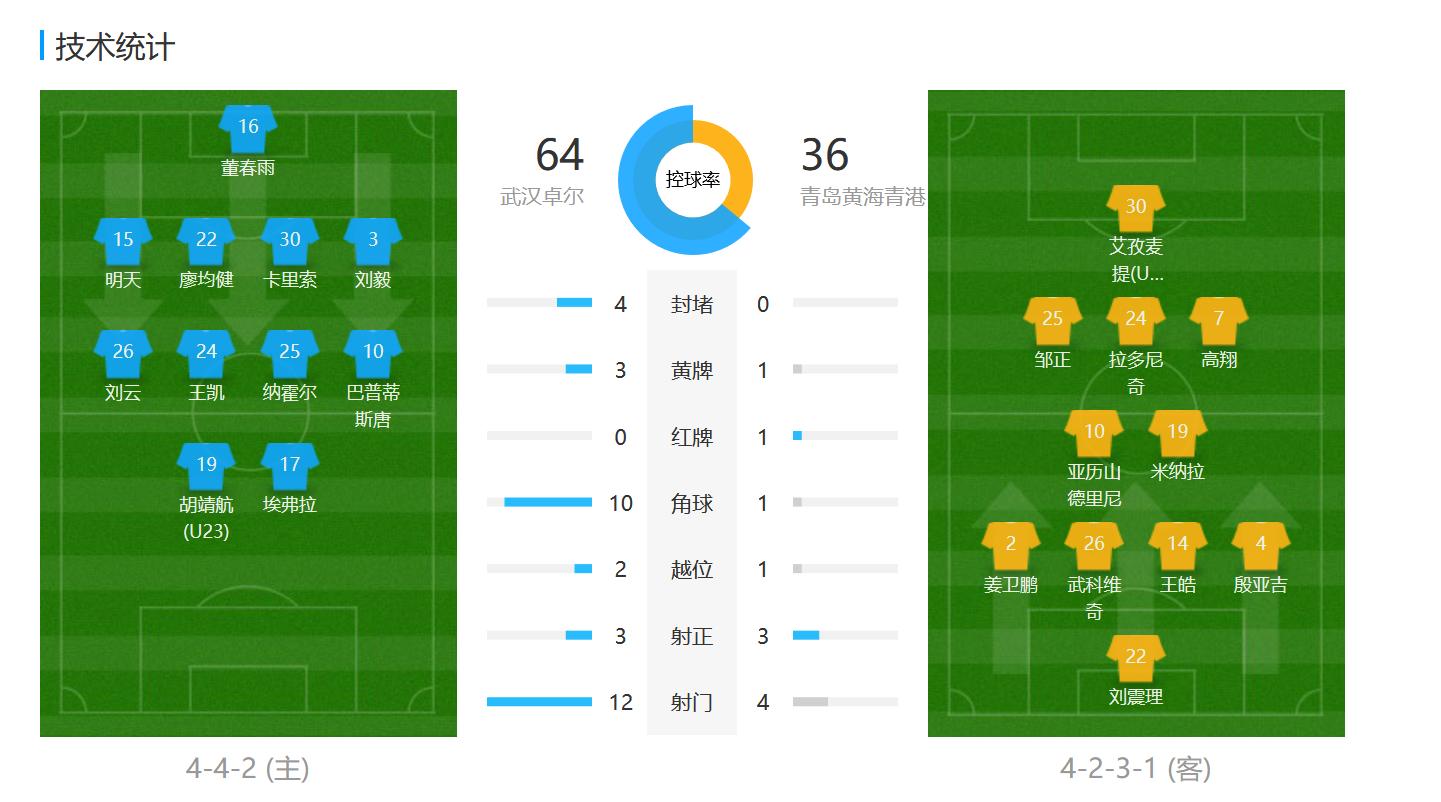Click the 控球率 possession donut chart center
Screen dimensions: 1441x802
[x=693, y=180]
